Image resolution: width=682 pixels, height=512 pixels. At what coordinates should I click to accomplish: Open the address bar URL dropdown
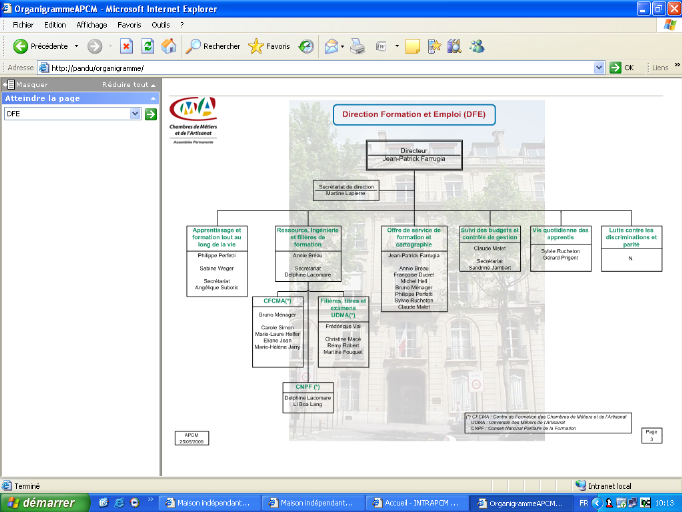pos(599,68)
